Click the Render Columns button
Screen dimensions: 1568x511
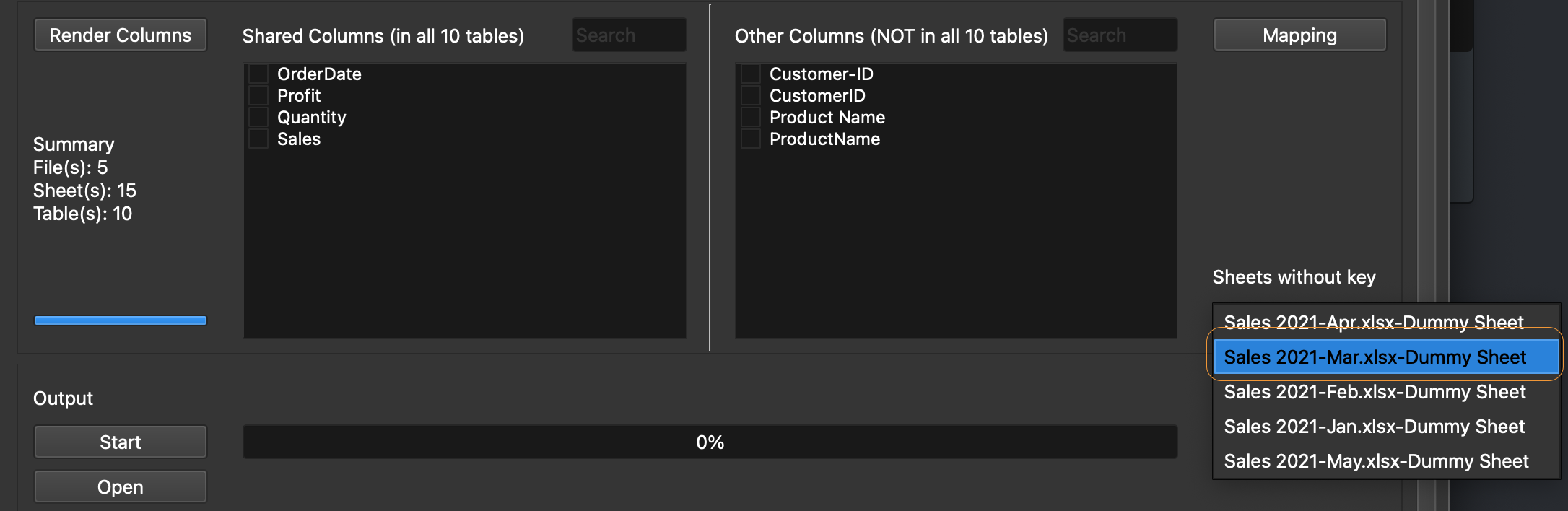[121, 35]
